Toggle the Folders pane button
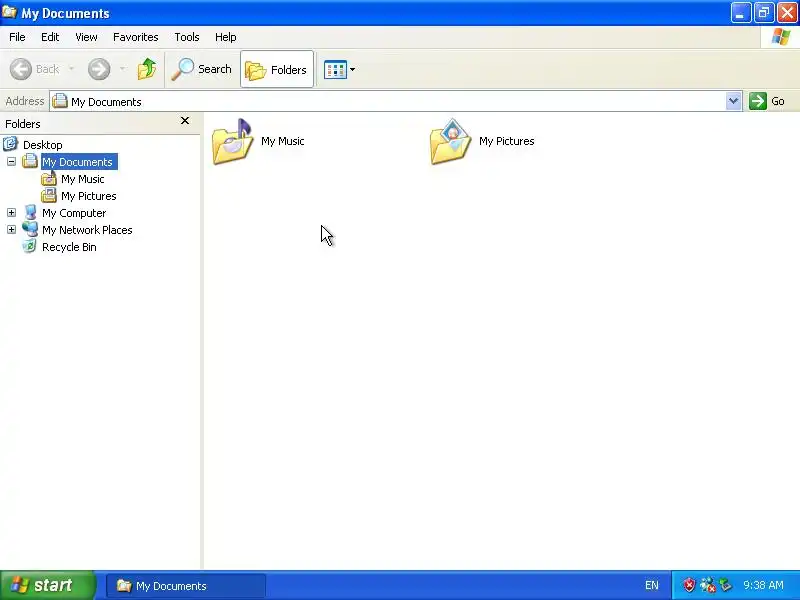Viewport: 800px width, 600px height. [277, 69]
